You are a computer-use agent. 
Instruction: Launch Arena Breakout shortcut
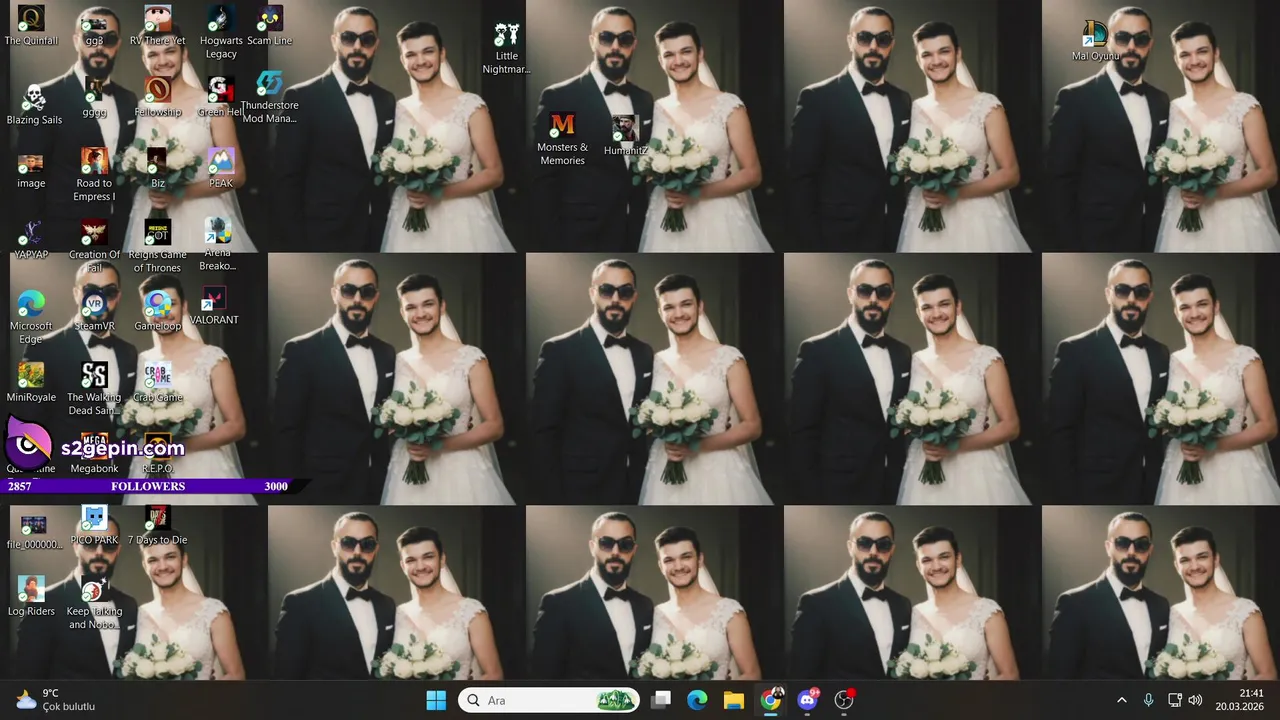click(x=217, y=245)
